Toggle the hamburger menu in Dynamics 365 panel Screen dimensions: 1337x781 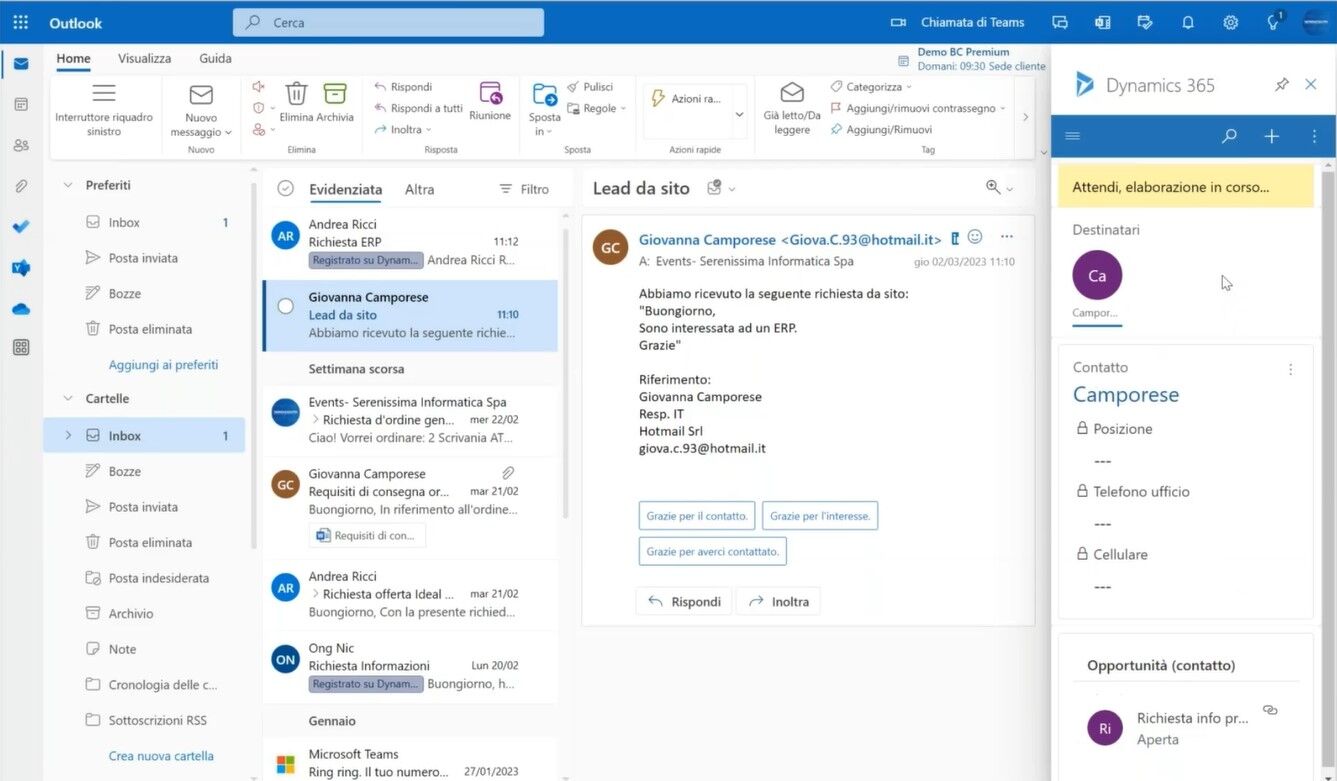(1072, 135)
